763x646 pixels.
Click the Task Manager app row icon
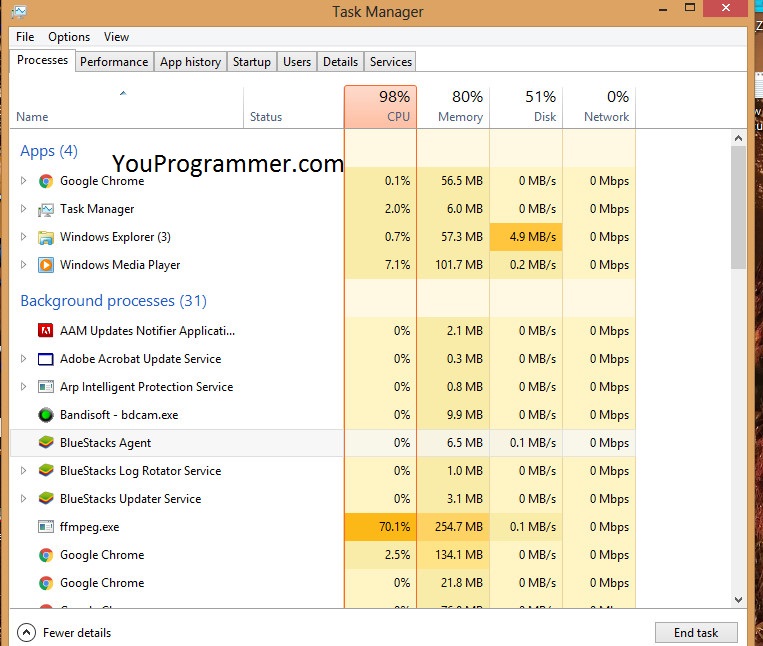tap(46, 210)
